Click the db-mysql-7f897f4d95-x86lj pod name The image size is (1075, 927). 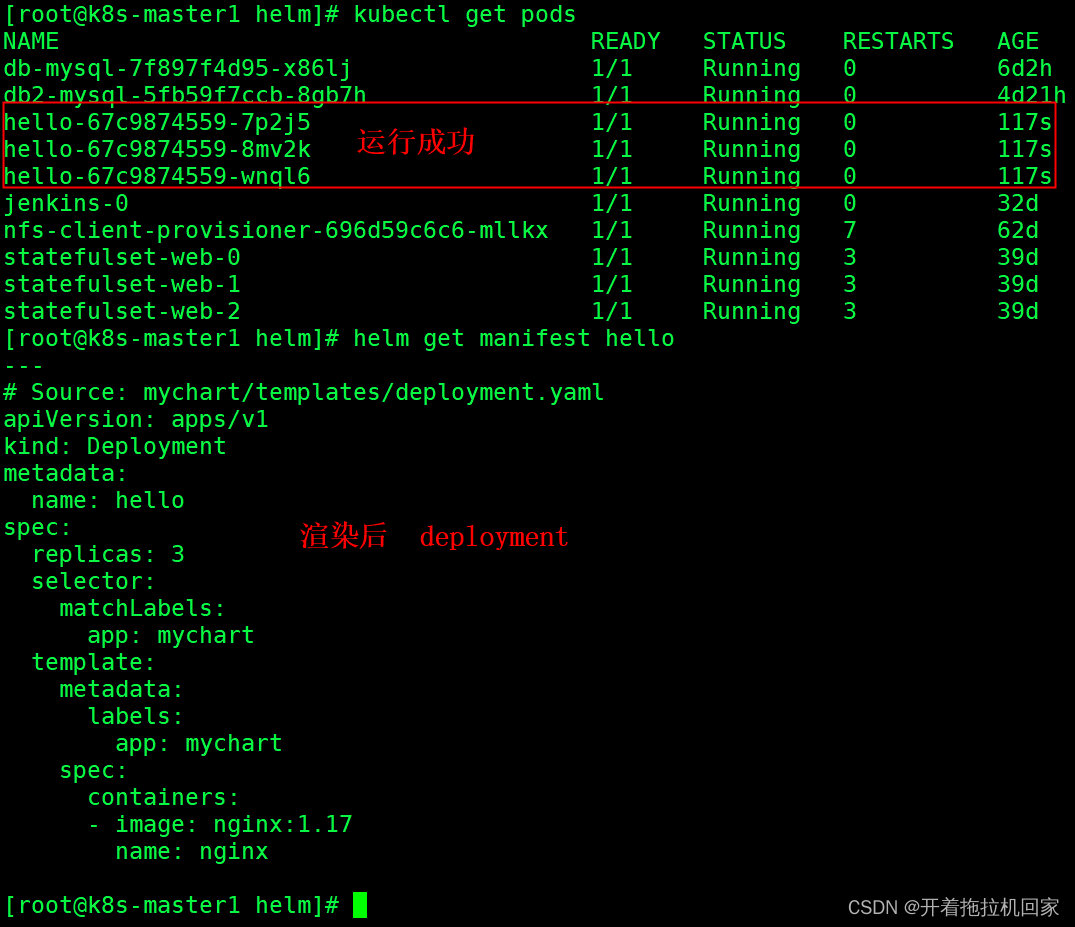click(x=178, y=69)
